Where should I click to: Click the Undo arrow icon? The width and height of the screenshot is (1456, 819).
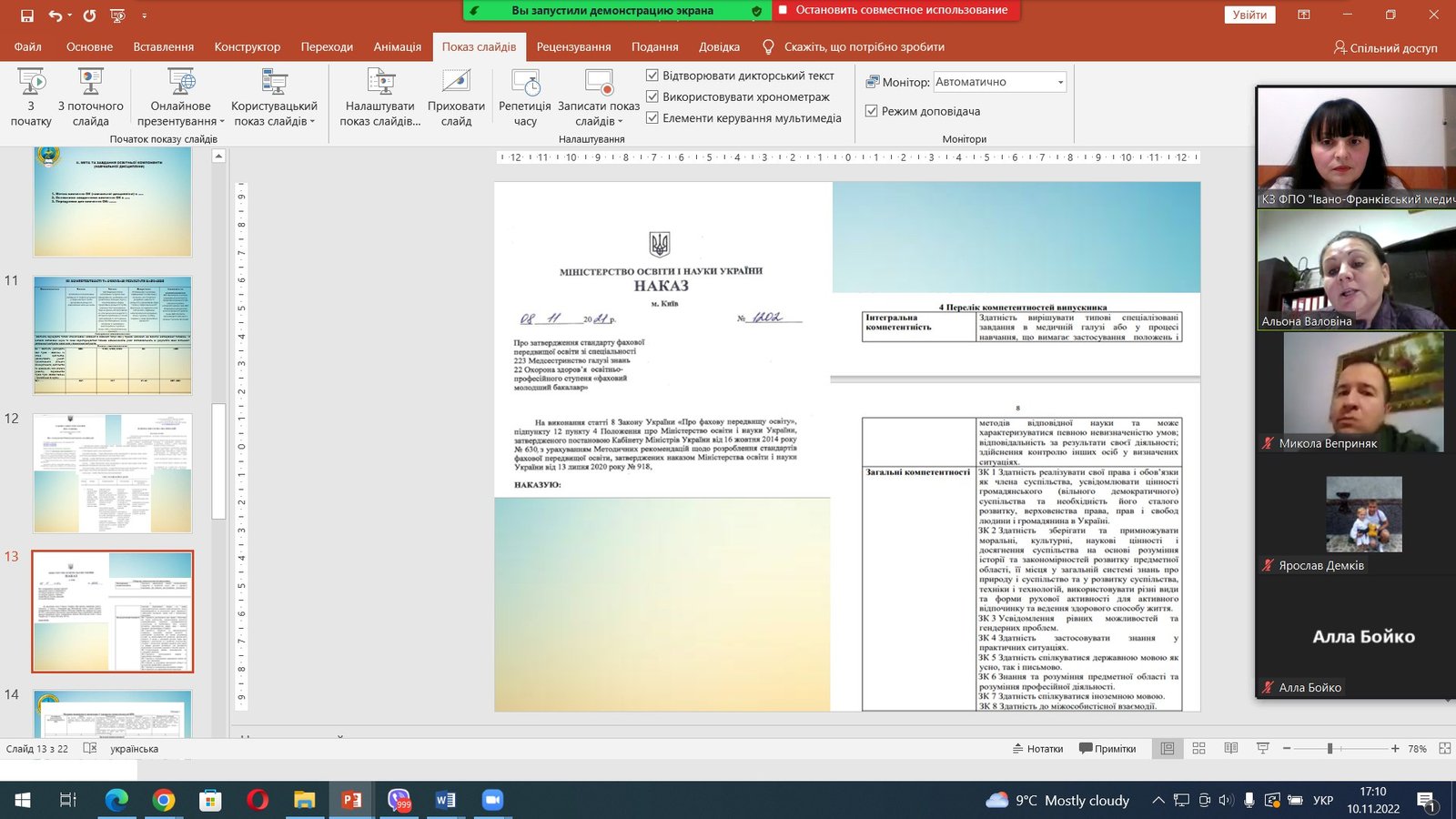click(56, 15)
